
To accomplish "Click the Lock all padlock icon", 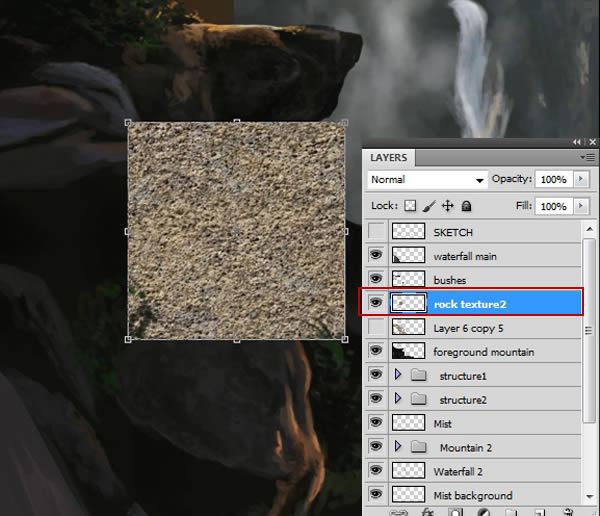I will [x=466, y=206].
